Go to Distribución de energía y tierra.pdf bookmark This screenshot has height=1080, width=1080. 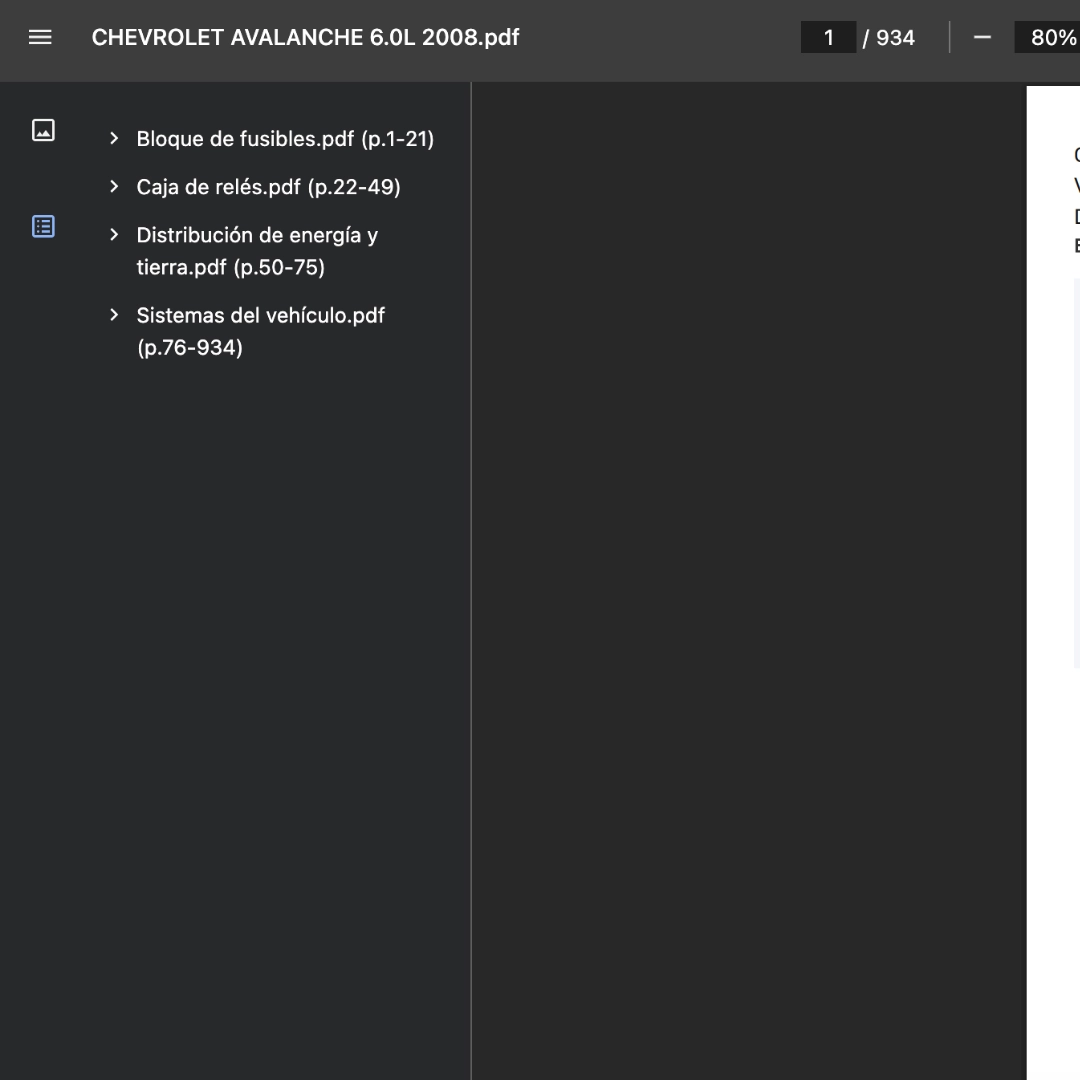tap(258, 251)
